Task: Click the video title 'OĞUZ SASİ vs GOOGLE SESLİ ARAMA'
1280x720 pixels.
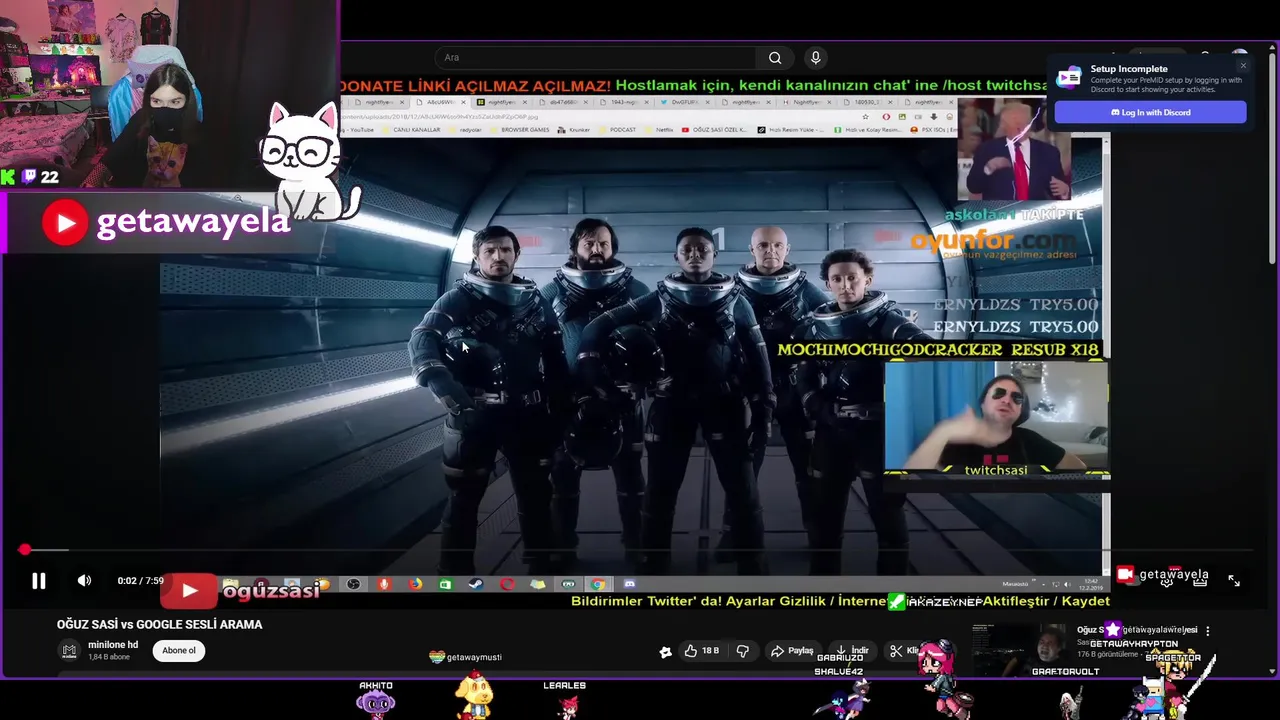Action: [x=159, y=624]
